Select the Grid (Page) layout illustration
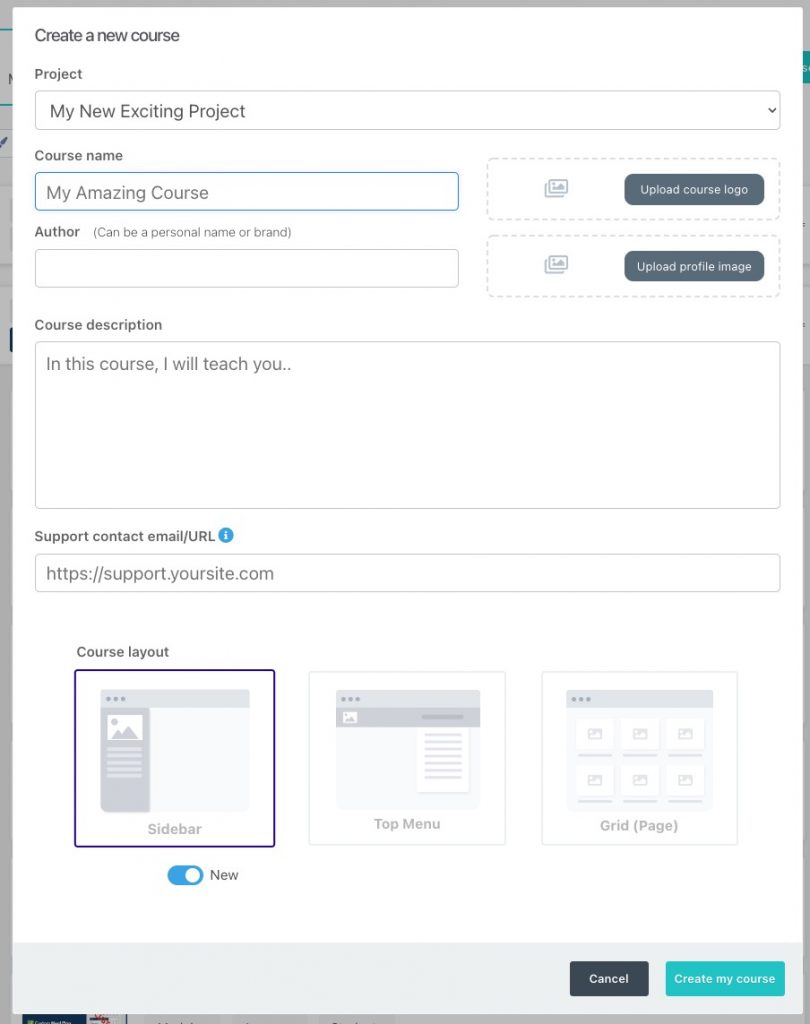 640,750
